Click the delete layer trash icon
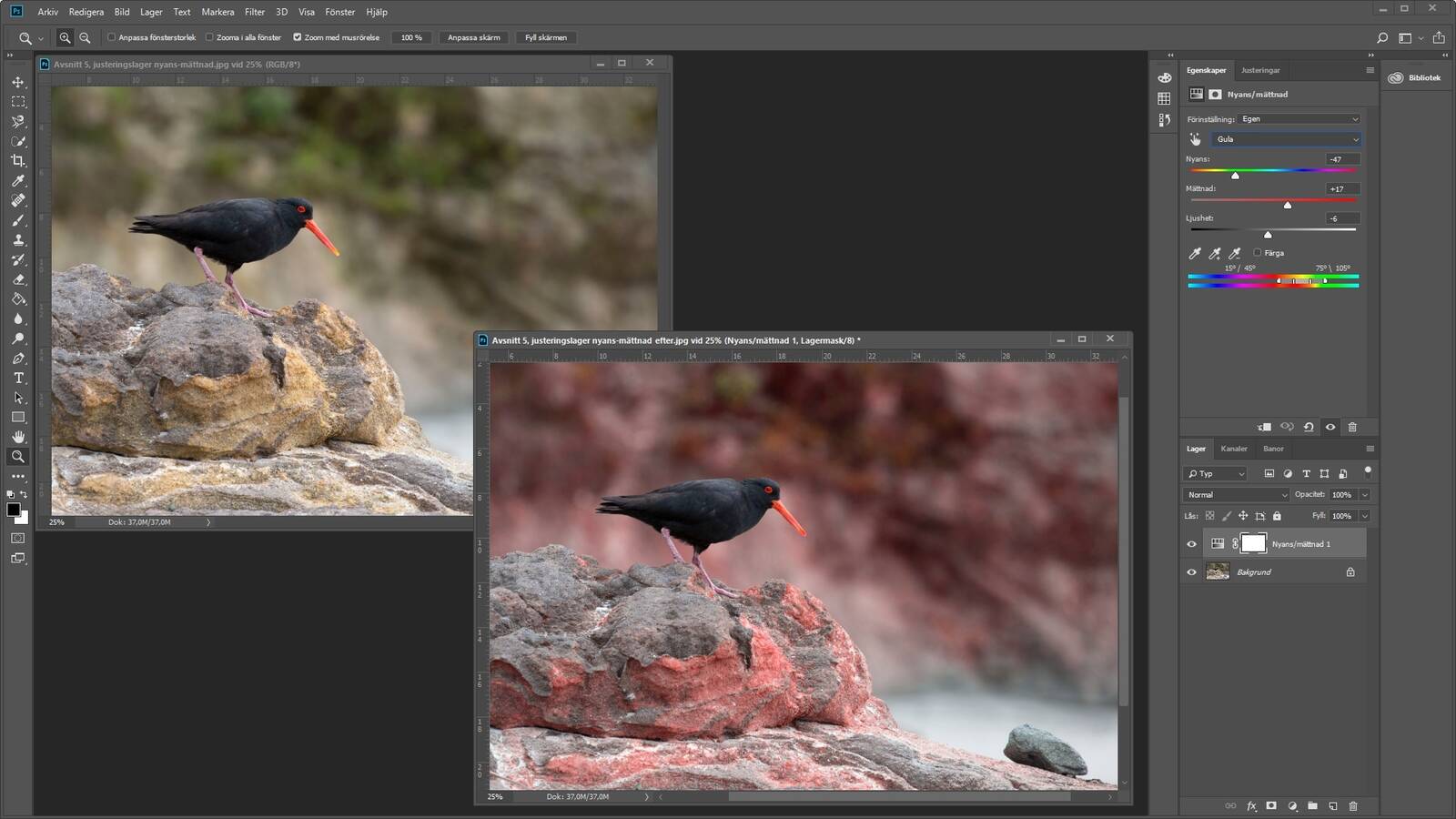 point(1353,805)
